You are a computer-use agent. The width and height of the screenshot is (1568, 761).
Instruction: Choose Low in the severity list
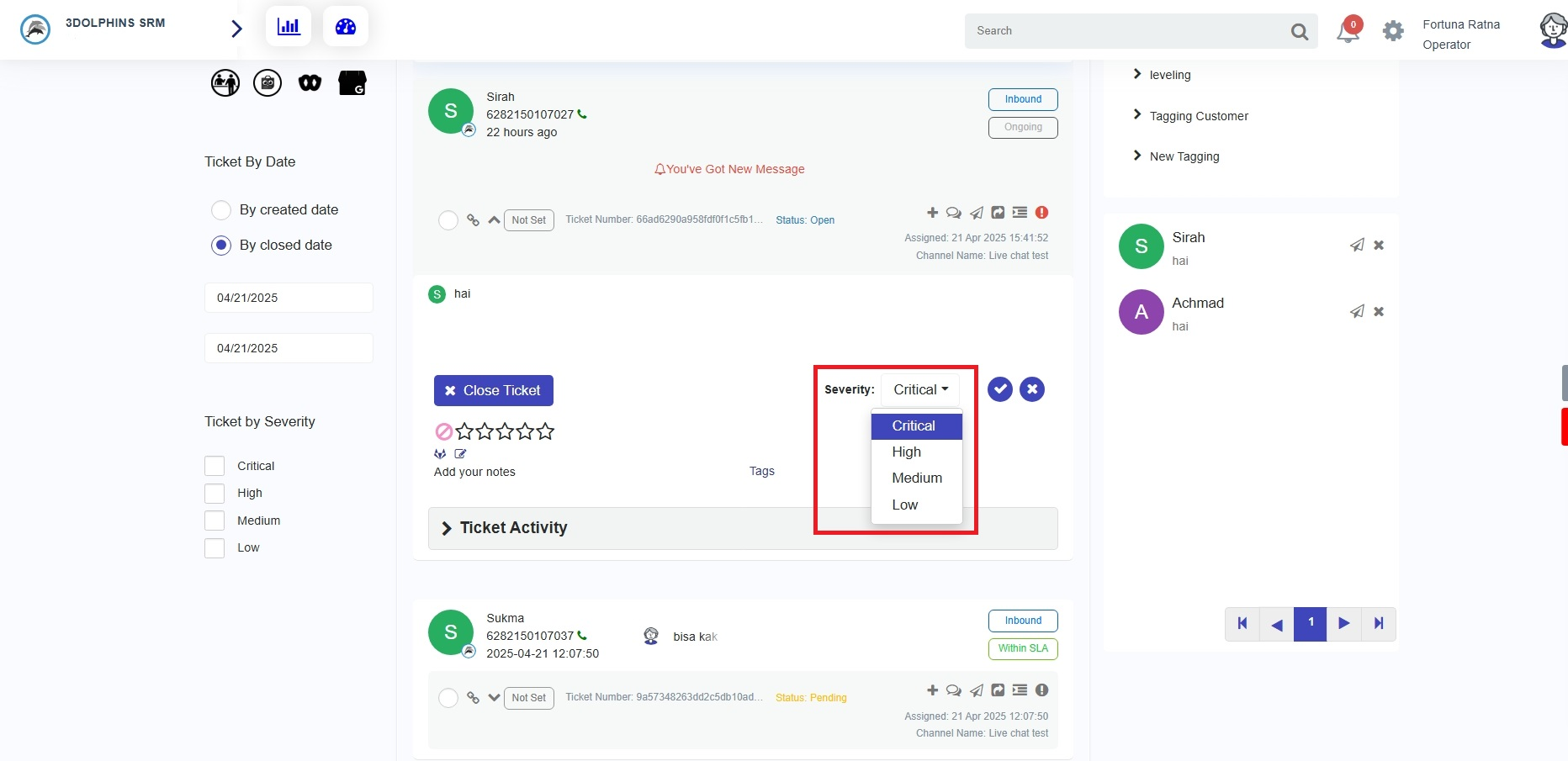(x=905, y=505)
